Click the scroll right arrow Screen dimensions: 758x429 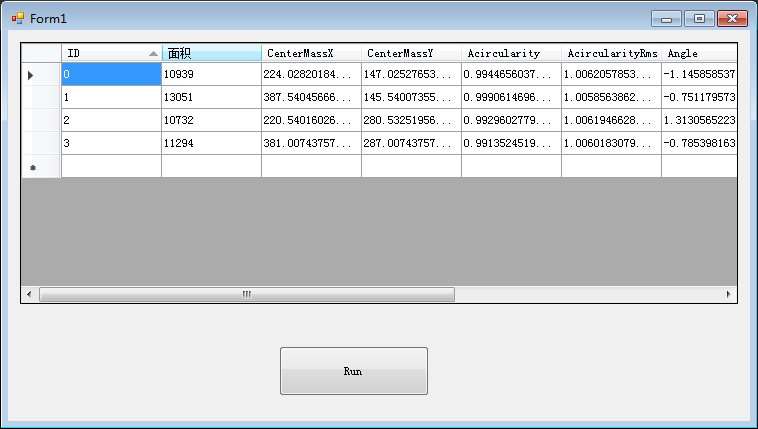[x=728, y=295]
